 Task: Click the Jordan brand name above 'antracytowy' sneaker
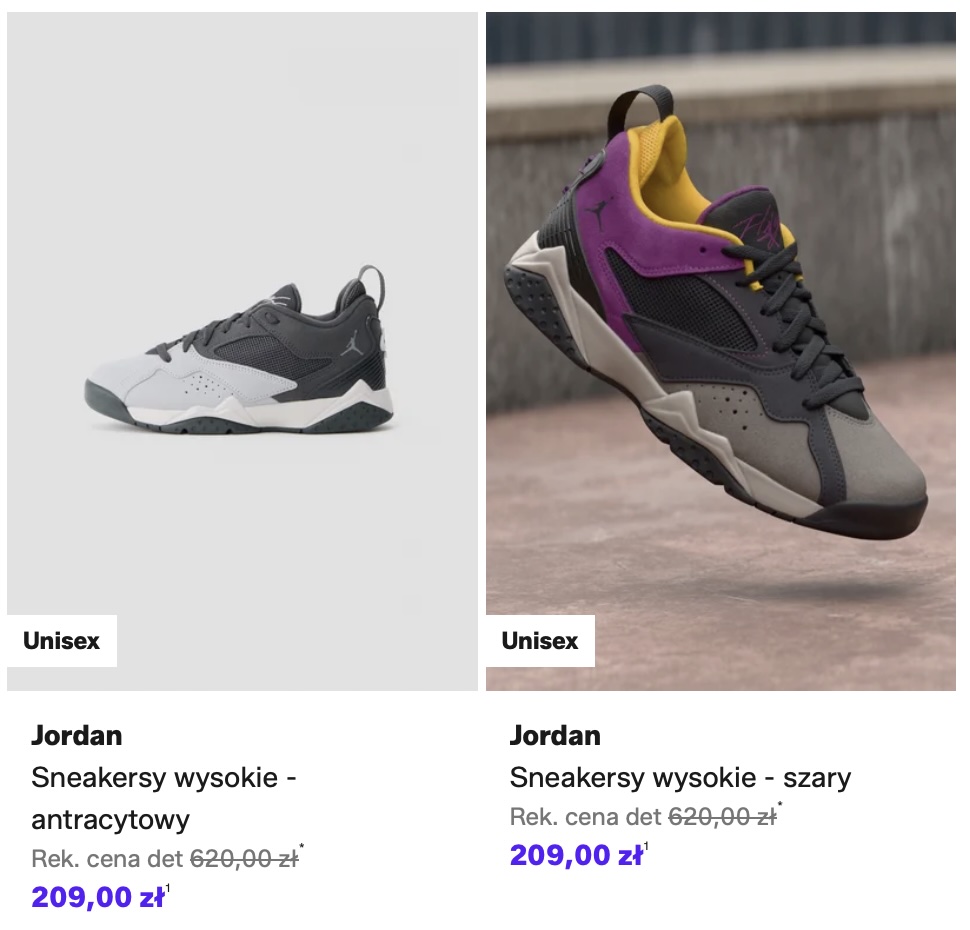[x=77, y=735]
